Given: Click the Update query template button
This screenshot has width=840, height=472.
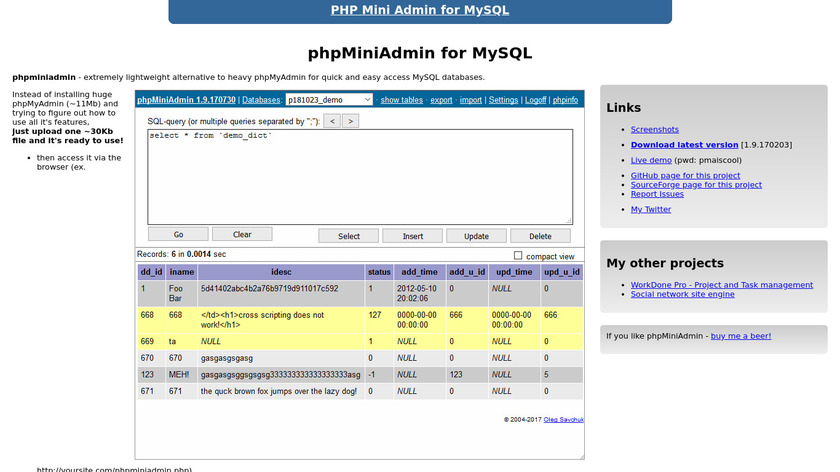Looking at the screenshot, I should pos(476,236).
